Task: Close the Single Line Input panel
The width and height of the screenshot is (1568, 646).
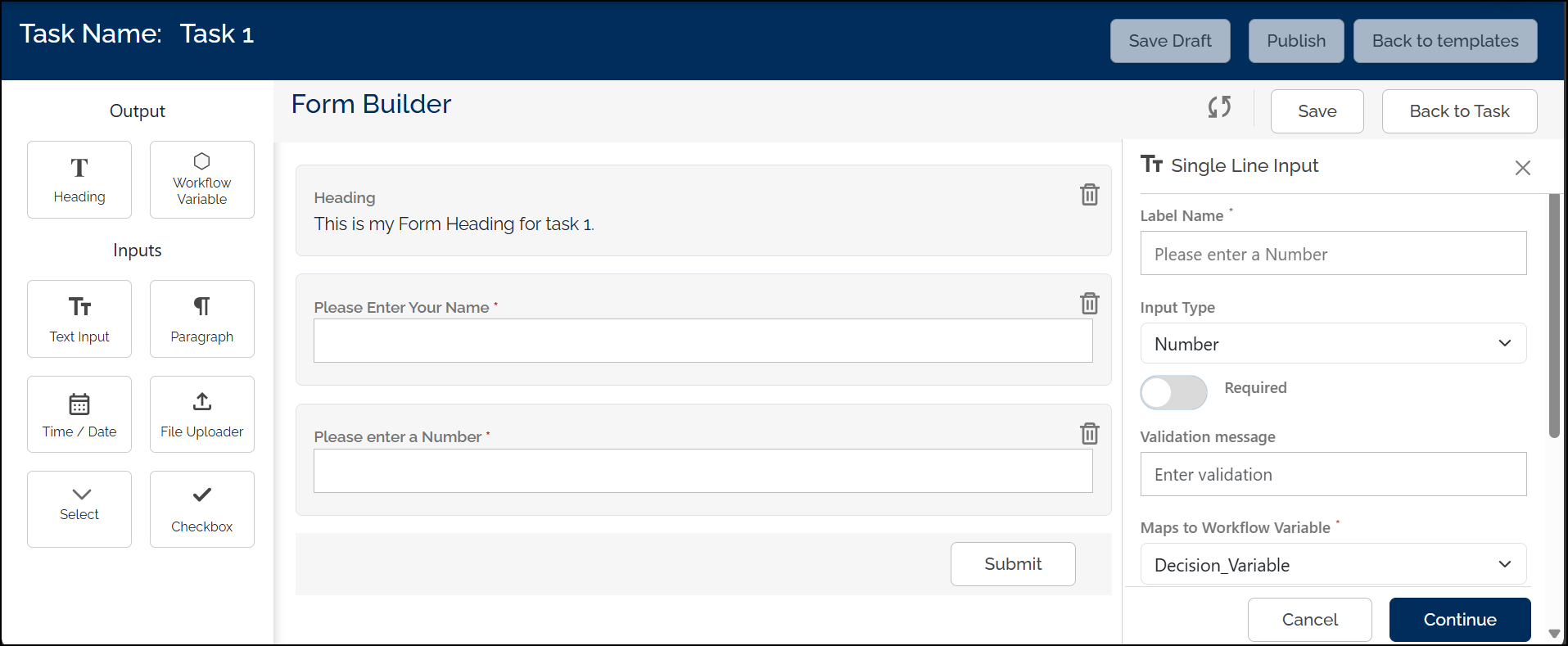Action: tap(1522, 168)
